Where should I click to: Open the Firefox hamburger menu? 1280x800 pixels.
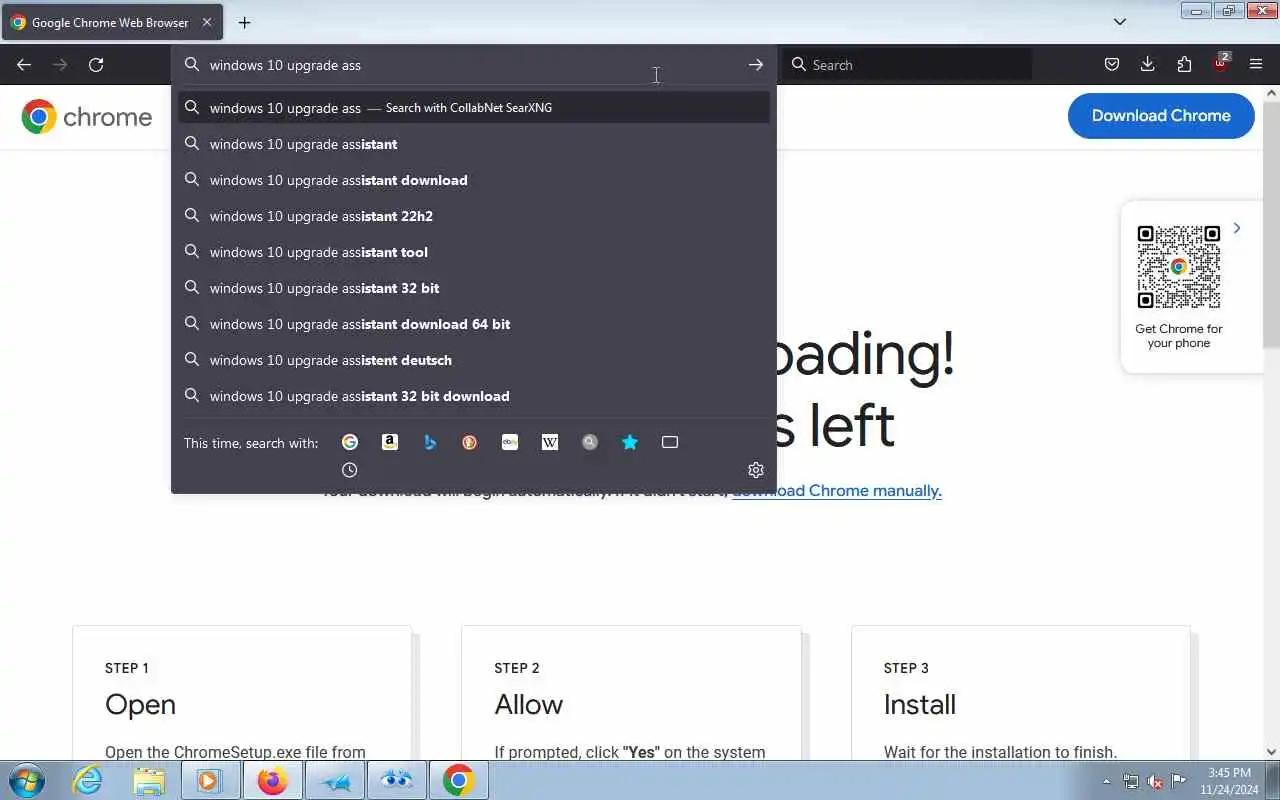[1256, 65]
